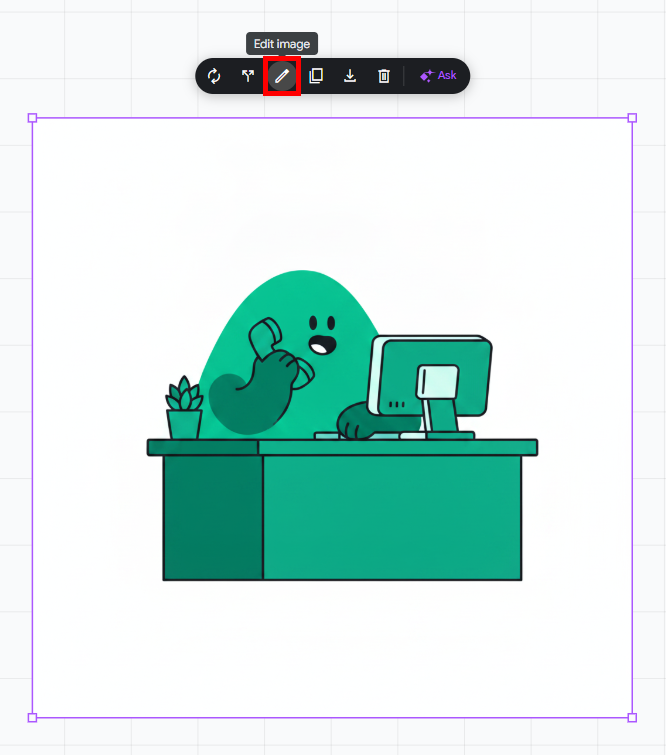The image size is (666, 755).
Task: Download the selected image
Action: pos(350,76)
